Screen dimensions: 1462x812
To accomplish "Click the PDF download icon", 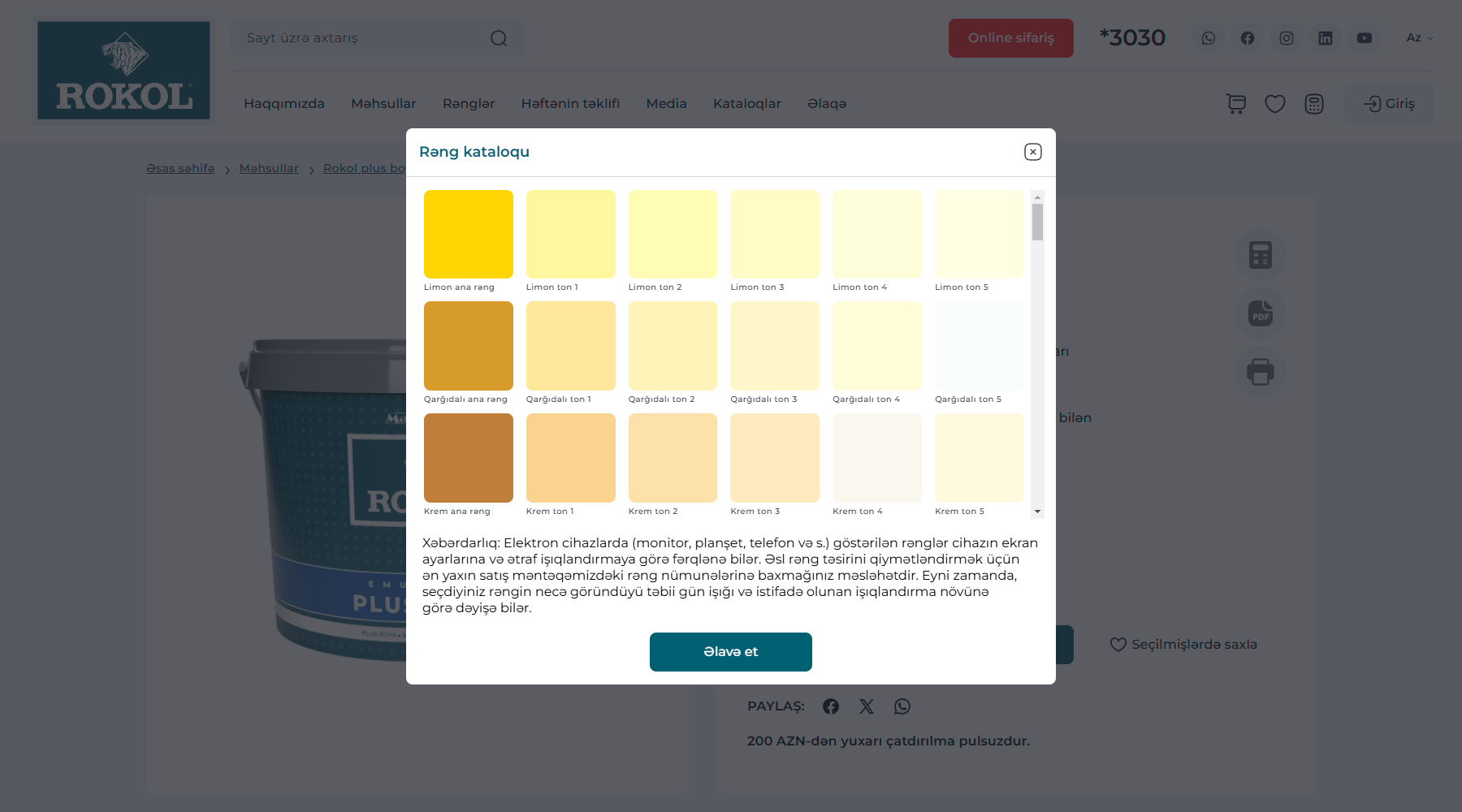I will (x=1261, y=313).
